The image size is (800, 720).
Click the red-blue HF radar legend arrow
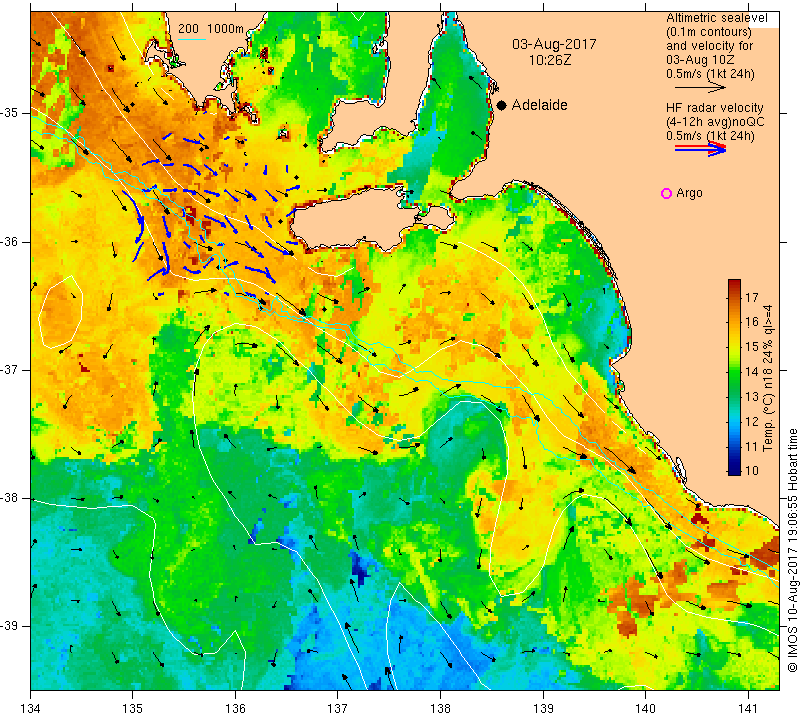[x=700, y=149]
